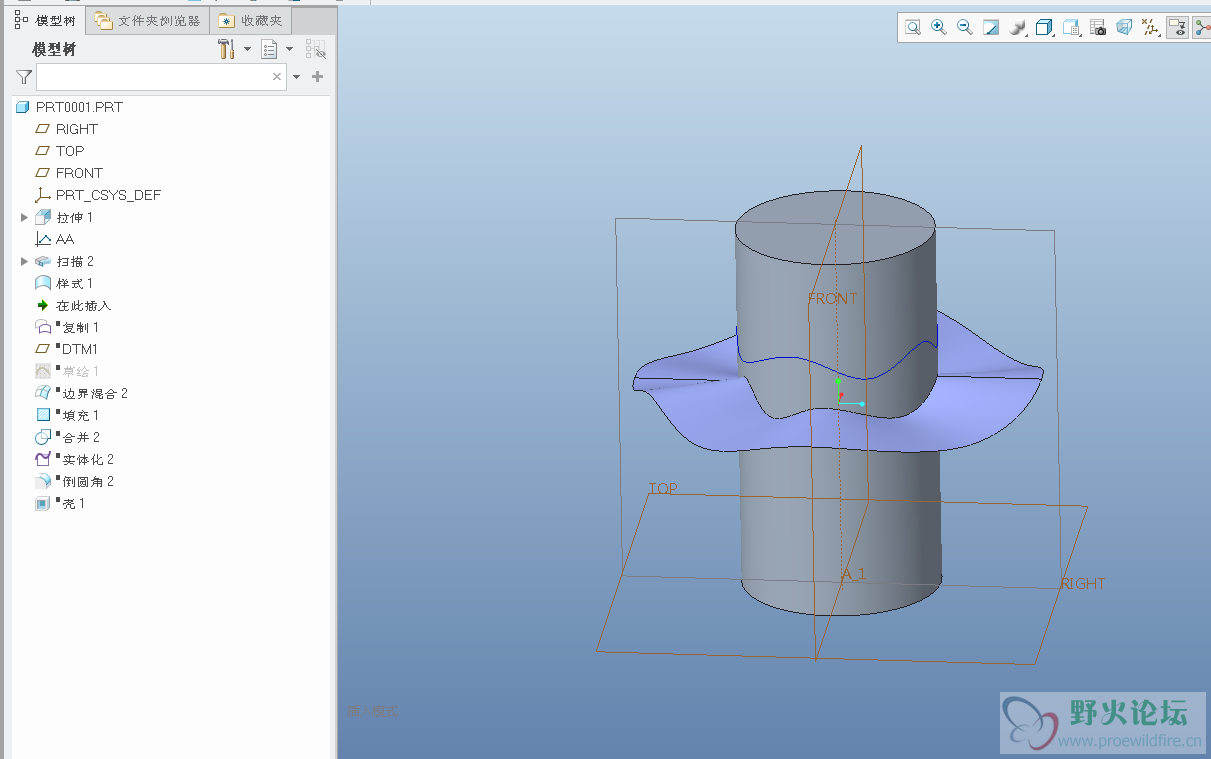Image resolution: width=1211 pixels, height=759 pixels.
Task: Toggle the spin center icon
Action: click(1201, 28)
